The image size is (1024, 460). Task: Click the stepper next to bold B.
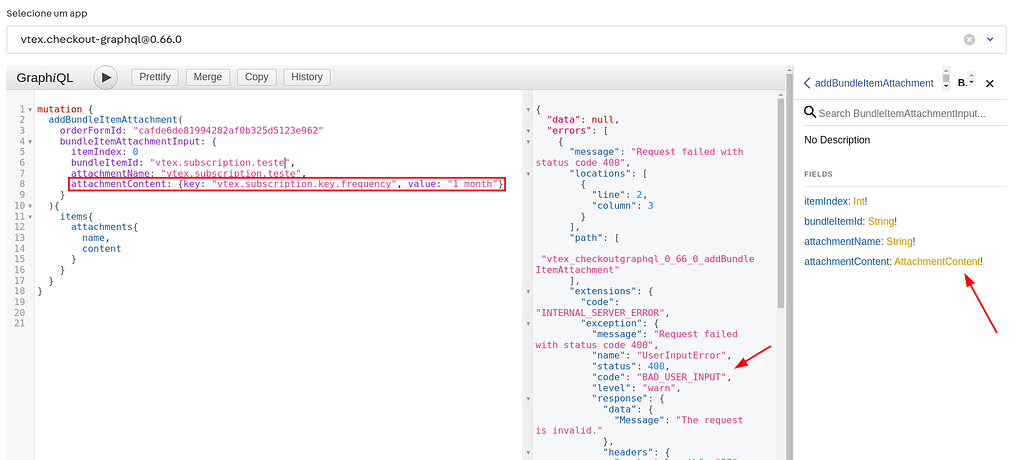click(971, 80)
